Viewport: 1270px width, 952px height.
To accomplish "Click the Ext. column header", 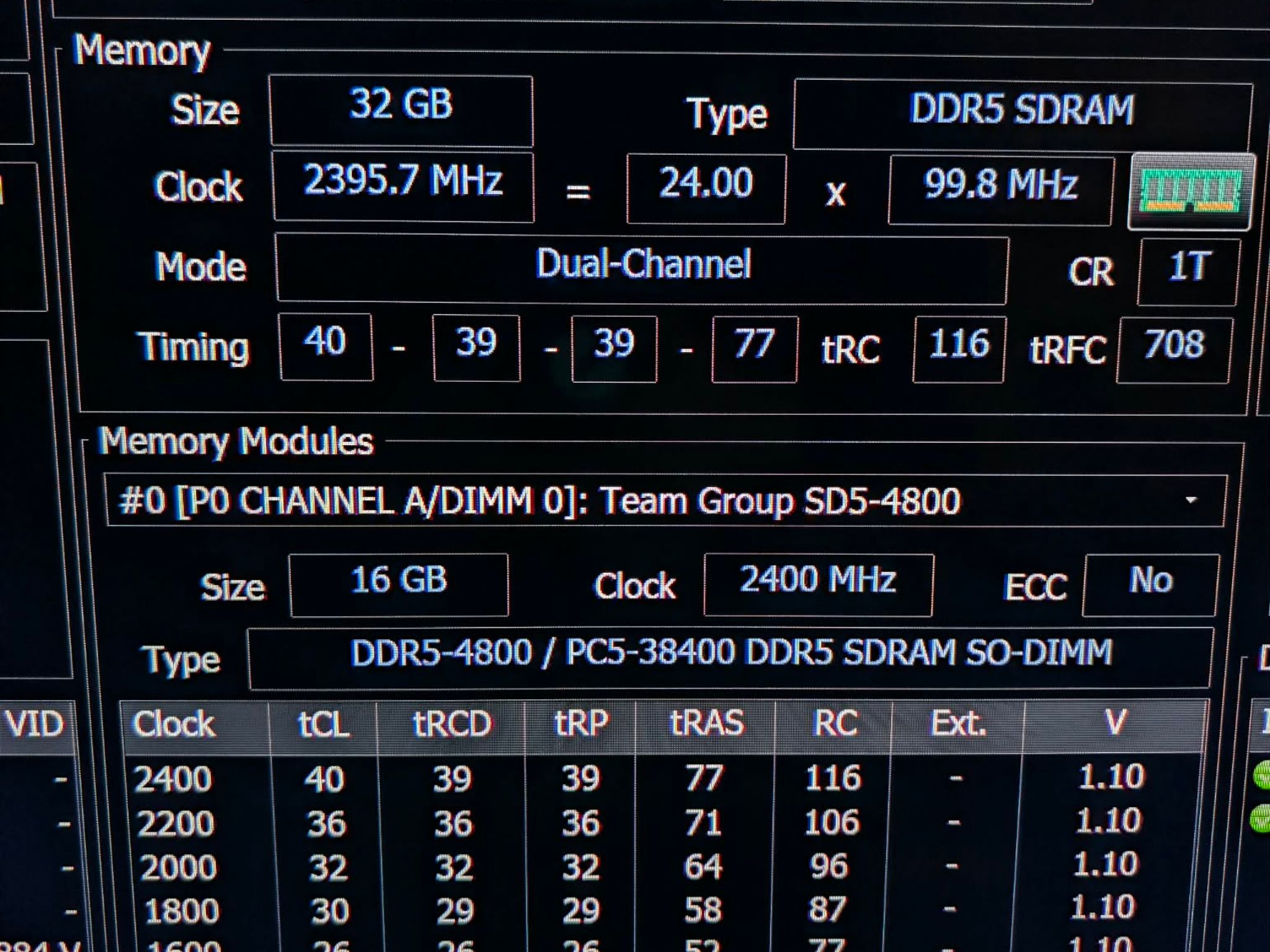I will 957,726.
